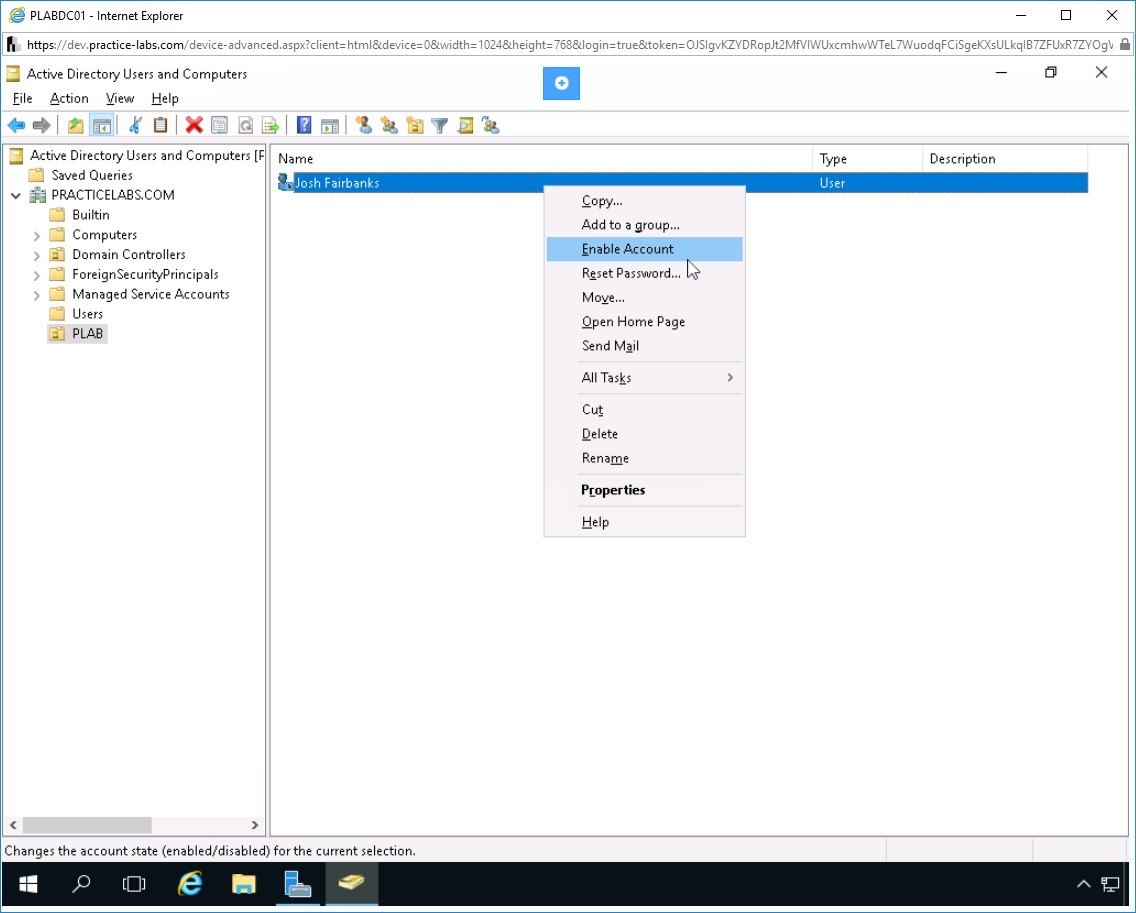Select PLAB organizational unit

coord(88,333)
